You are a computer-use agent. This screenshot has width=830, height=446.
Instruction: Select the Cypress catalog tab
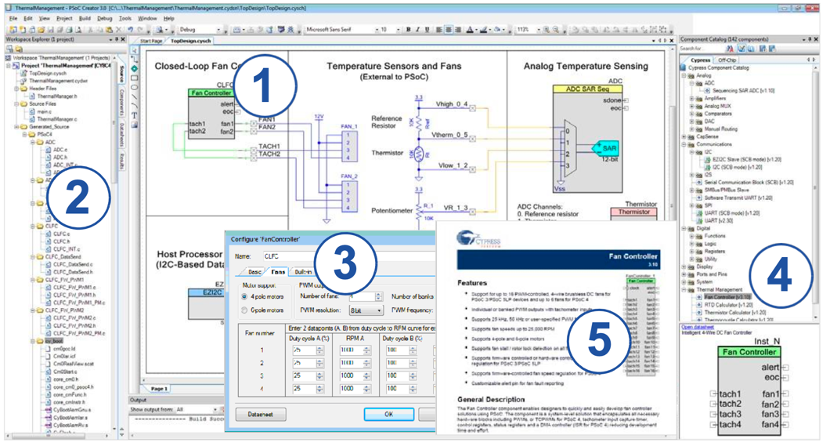pos(700,60)
